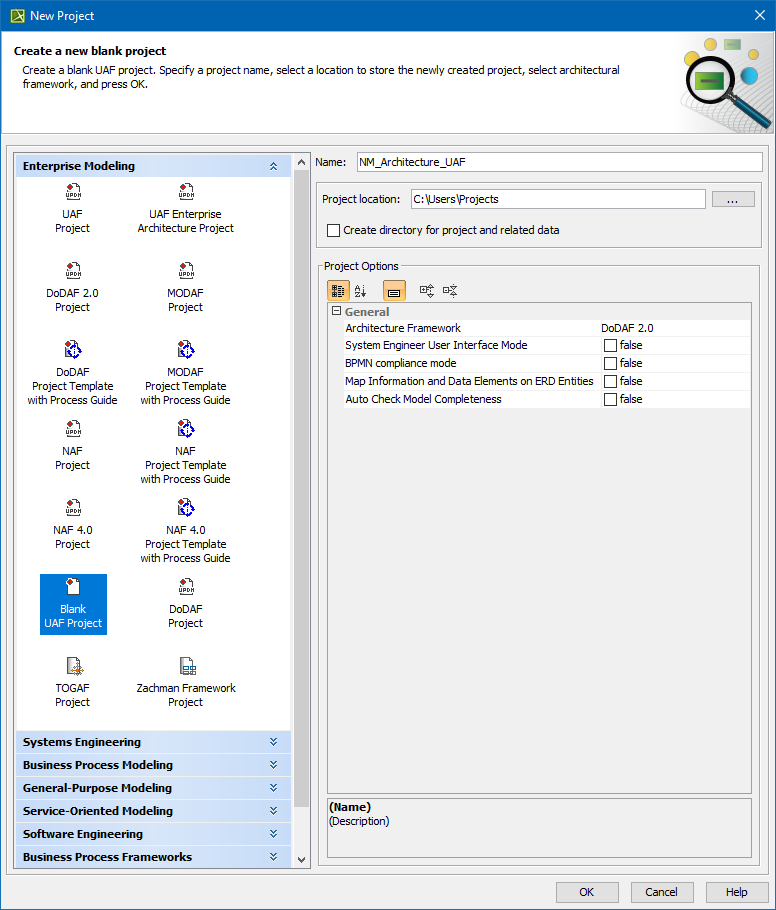Click the expand all properties icon
This screenshot has width=776, height=910.
[x=427, y=291]
